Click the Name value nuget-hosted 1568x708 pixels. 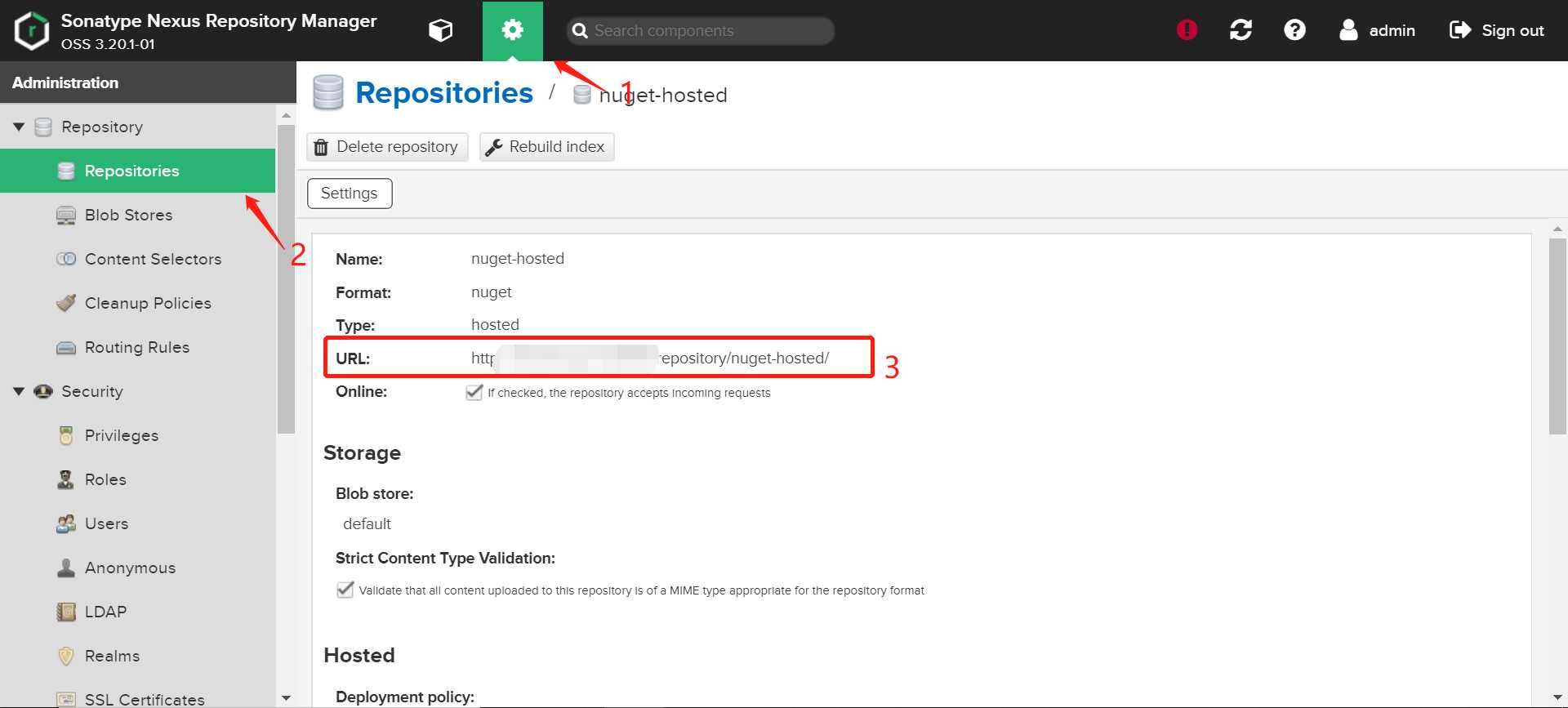point(518,259)
